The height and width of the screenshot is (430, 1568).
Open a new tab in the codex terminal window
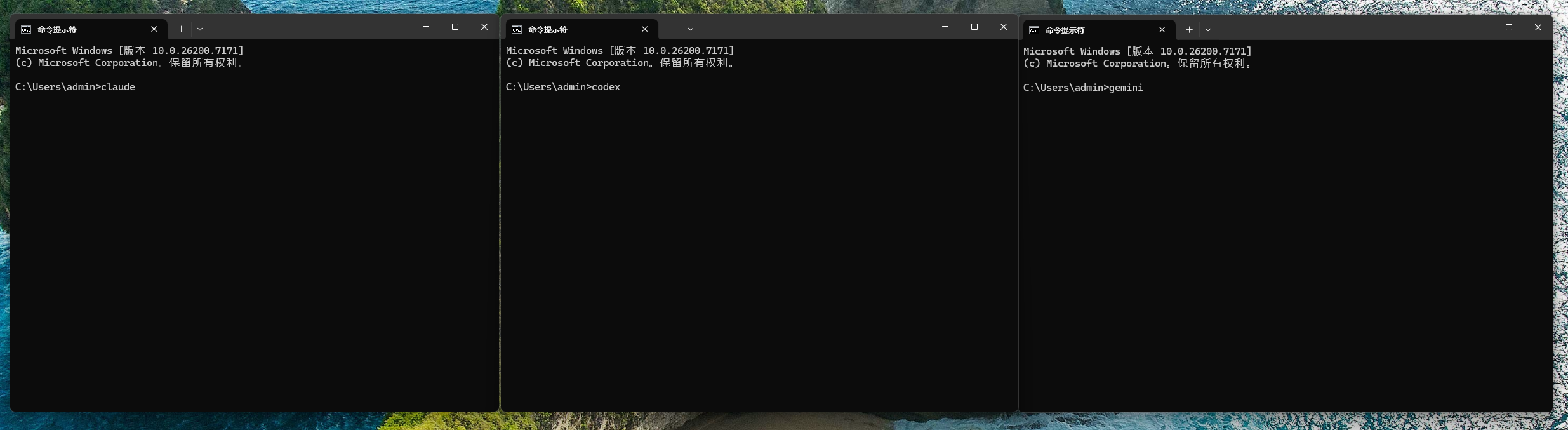(x=672, y=29)
